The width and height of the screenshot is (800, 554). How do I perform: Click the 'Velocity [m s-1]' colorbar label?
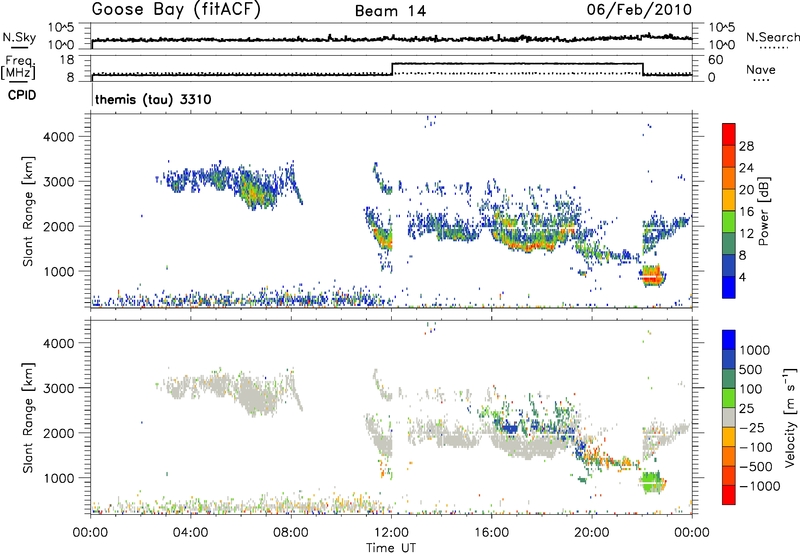coord(790,417)
